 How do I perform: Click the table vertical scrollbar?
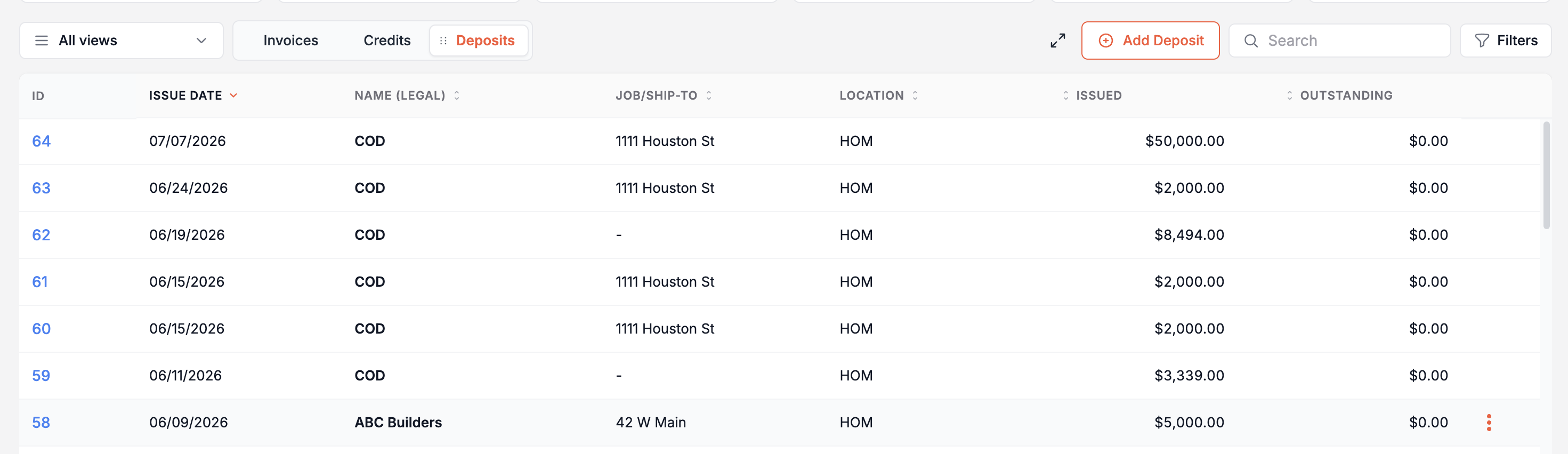point(1546,175)
